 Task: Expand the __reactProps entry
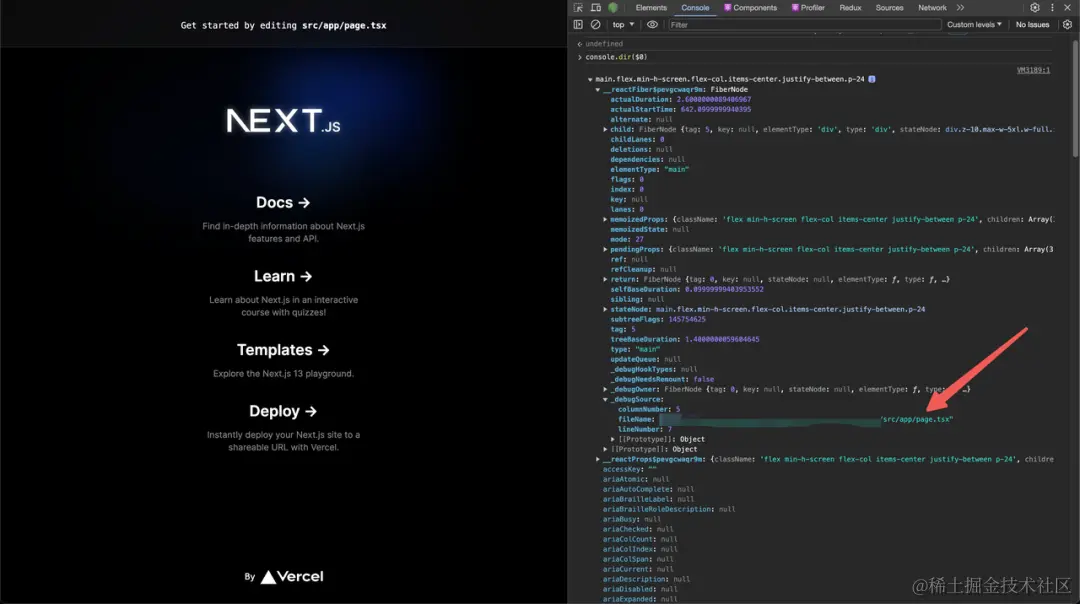tap(598, 459)
